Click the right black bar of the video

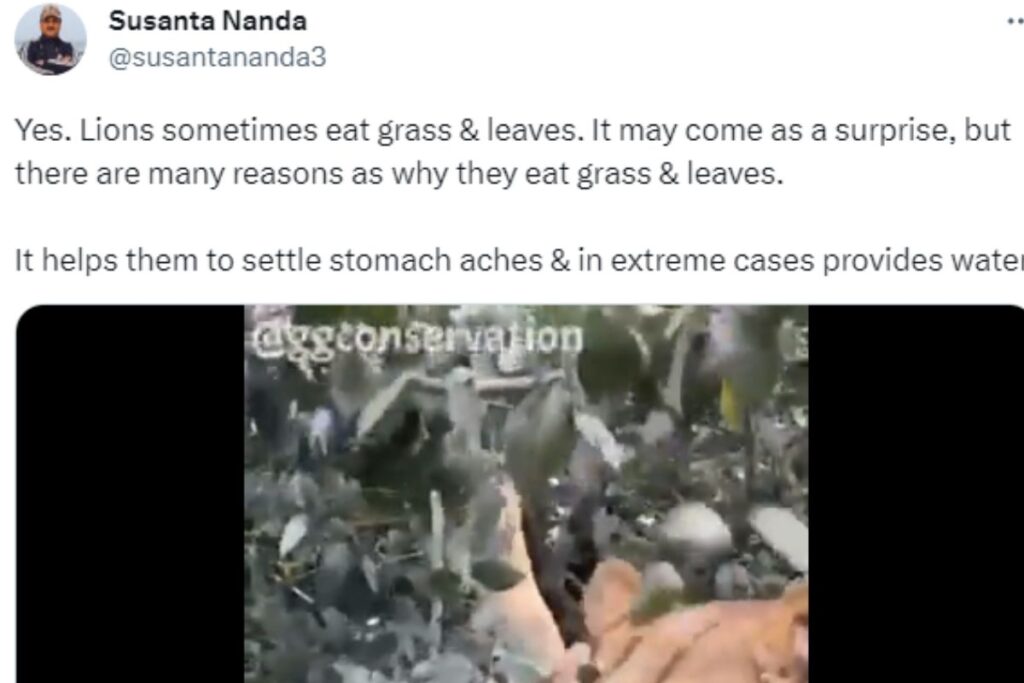[916, 494]
